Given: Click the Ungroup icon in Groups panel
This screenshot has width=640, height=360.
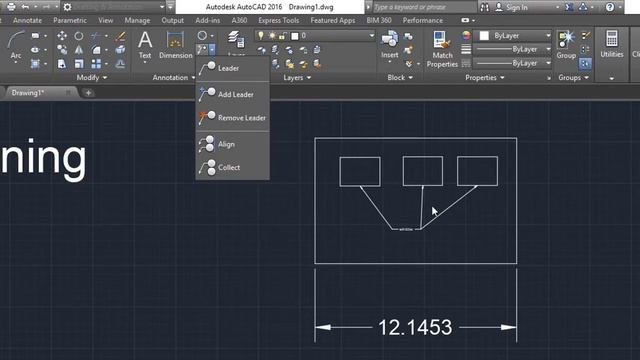Looking at the screenshot, I should [x=586, y=36].
